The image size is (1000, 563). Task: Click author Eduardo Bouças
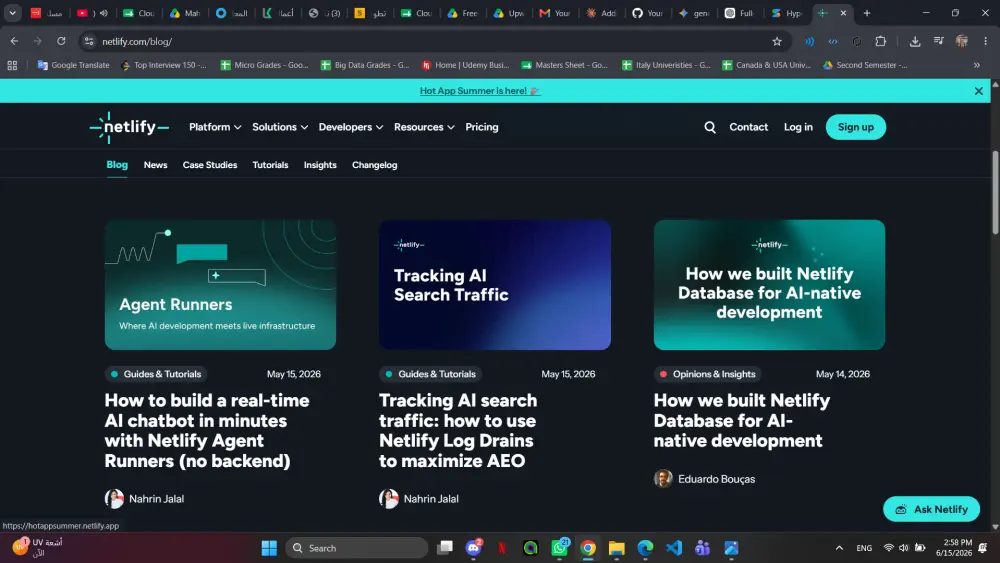pyautogui.click(x=716, y=479)
